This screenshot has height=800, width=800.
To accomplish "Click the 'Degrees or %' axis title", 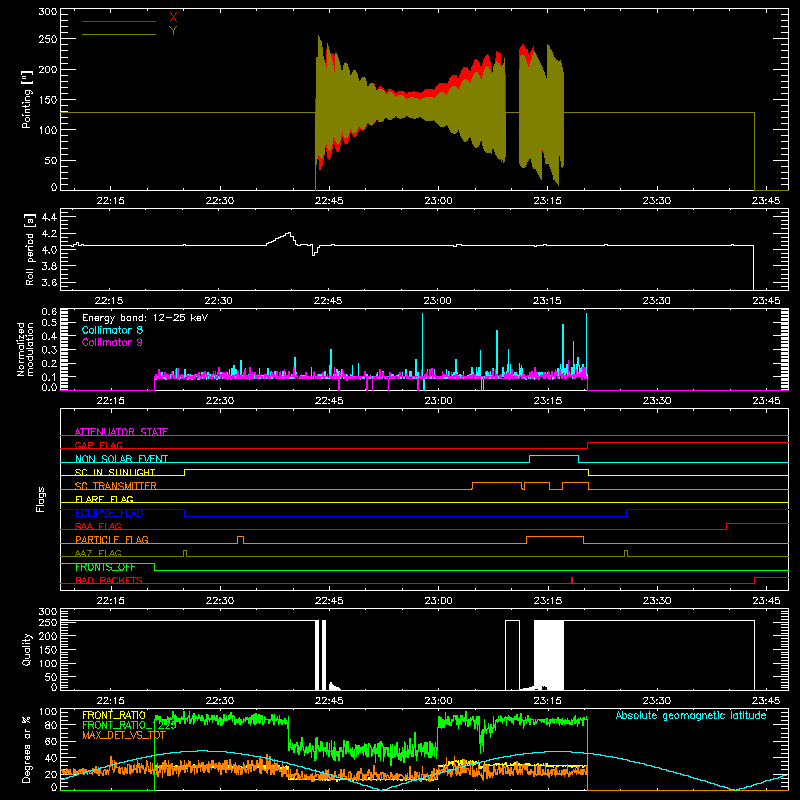I will point(27,749).
